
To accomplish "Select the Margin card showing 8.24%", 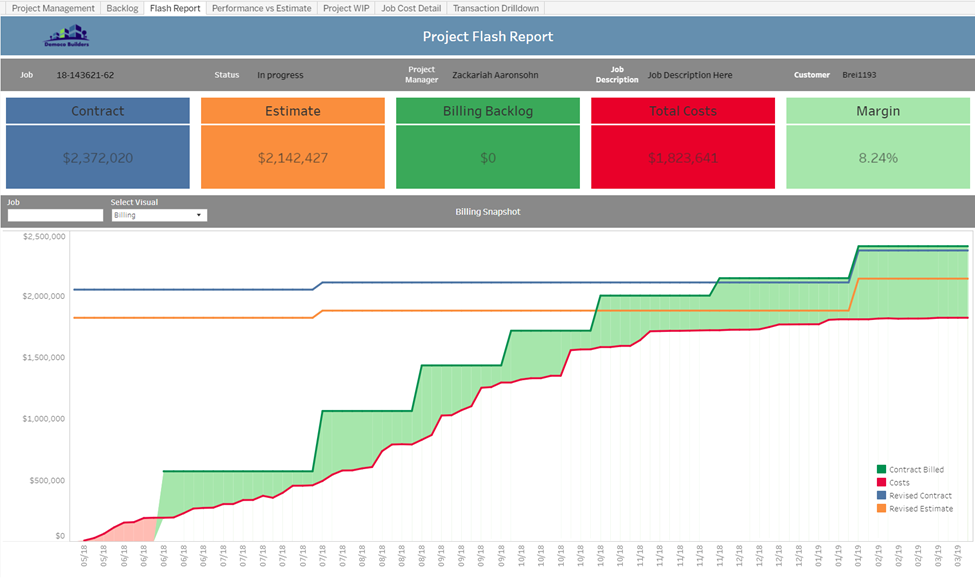I will click(x=878, y=157).
